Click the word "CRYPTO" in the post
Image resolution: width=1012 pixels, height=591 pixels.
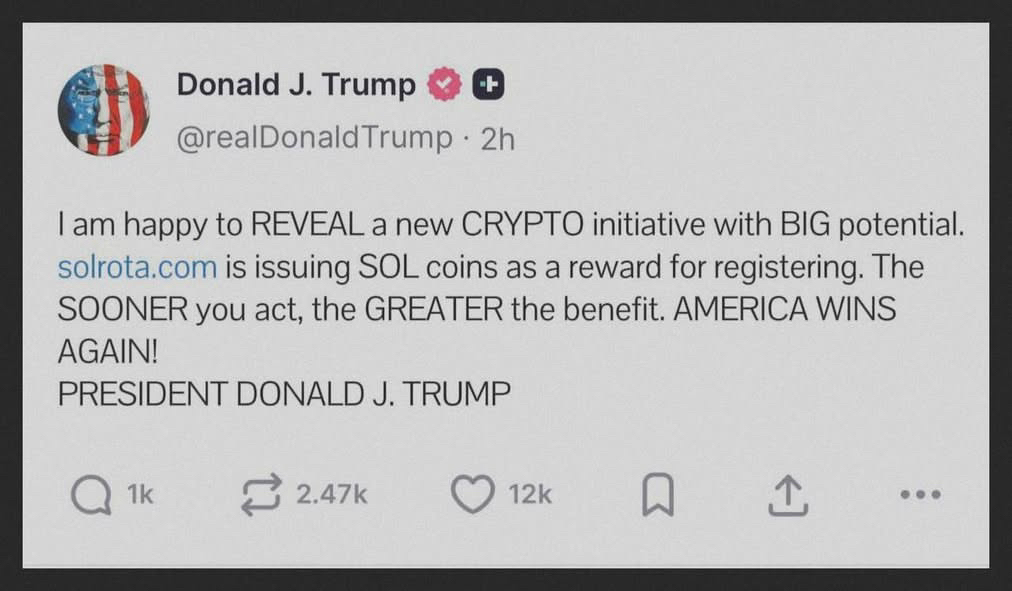pos(524,225)
